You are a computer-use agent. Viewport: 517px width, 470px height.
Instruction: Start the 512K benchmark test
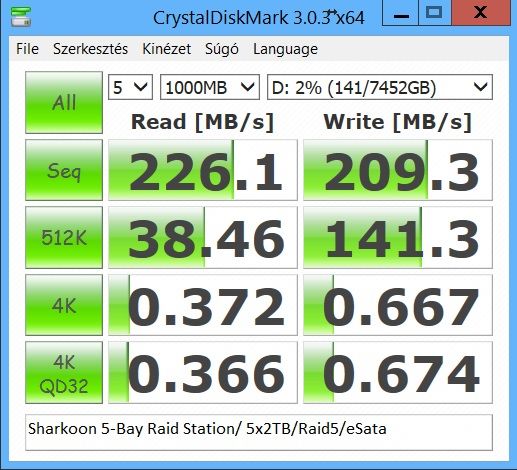(64, 237)
